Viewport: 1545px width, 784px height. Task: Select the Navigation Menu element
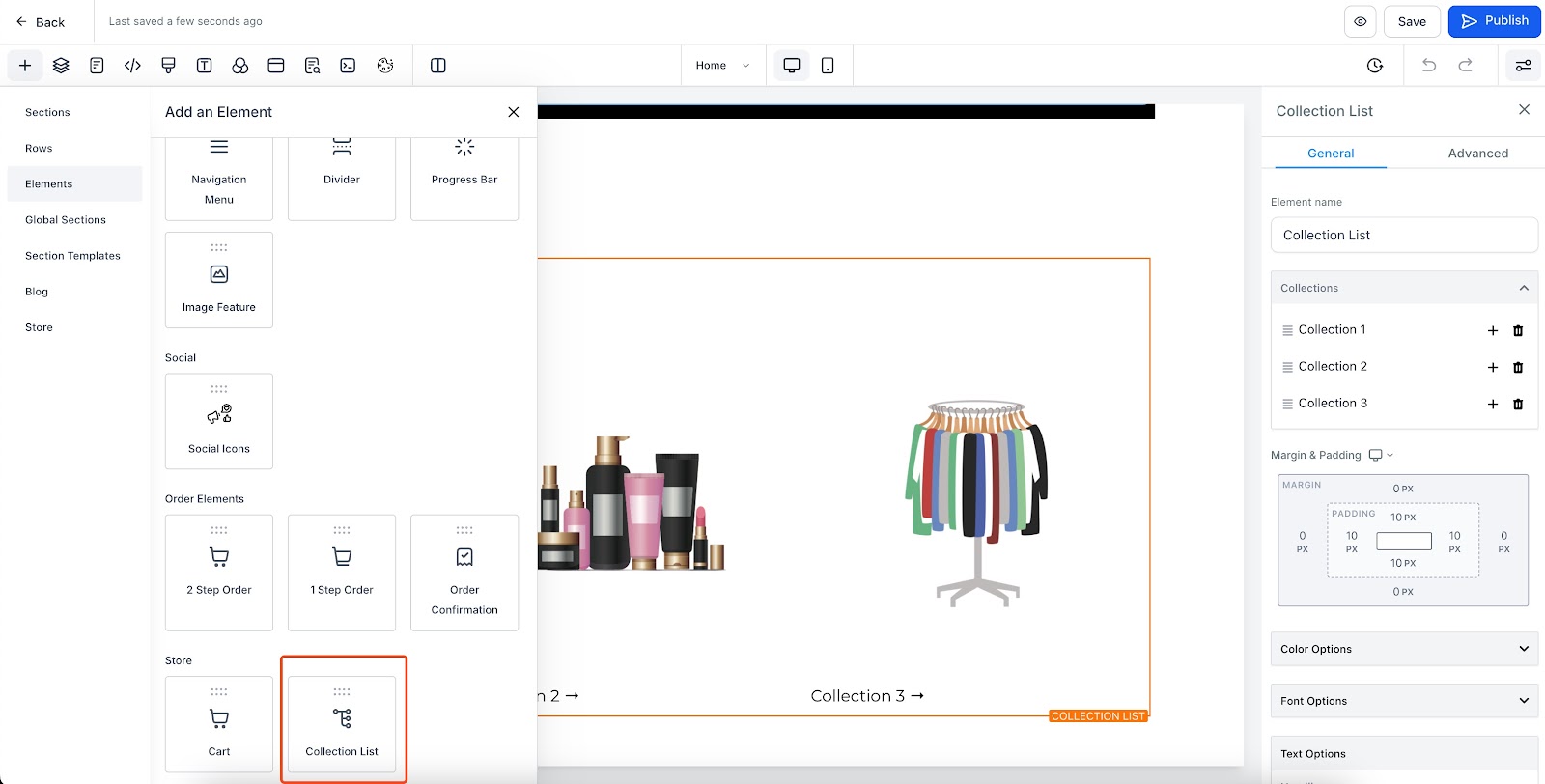click(219, 179)
